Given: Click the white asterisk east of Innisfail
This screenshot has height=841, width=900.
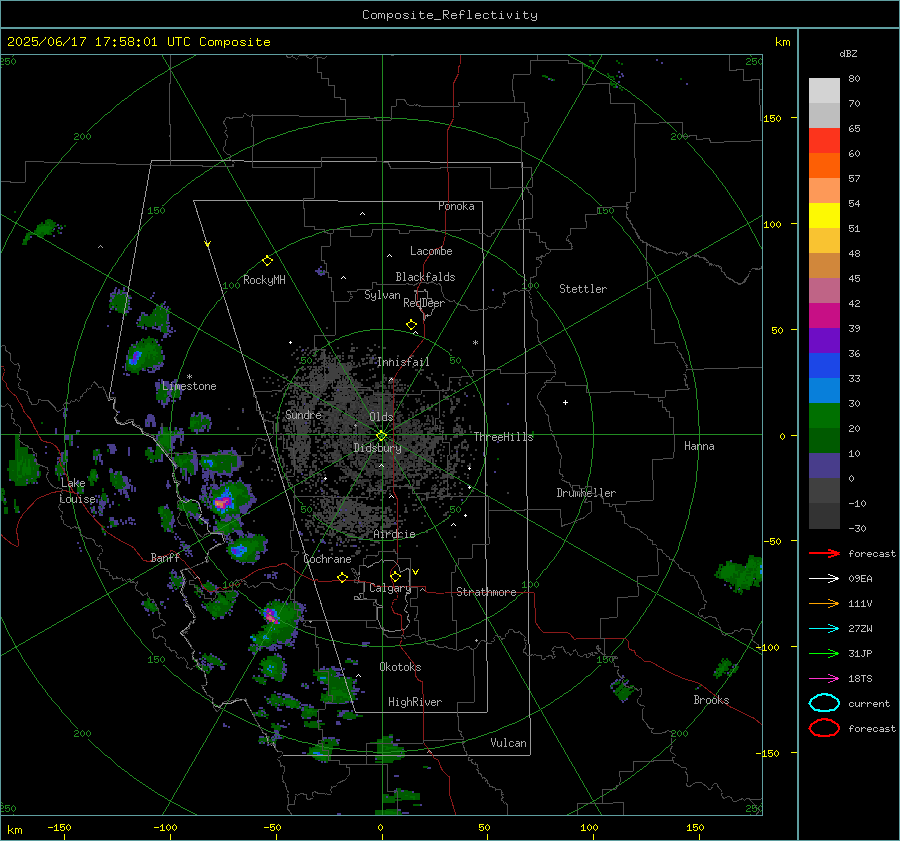Looking at the screenshot, I should point(475,343).
